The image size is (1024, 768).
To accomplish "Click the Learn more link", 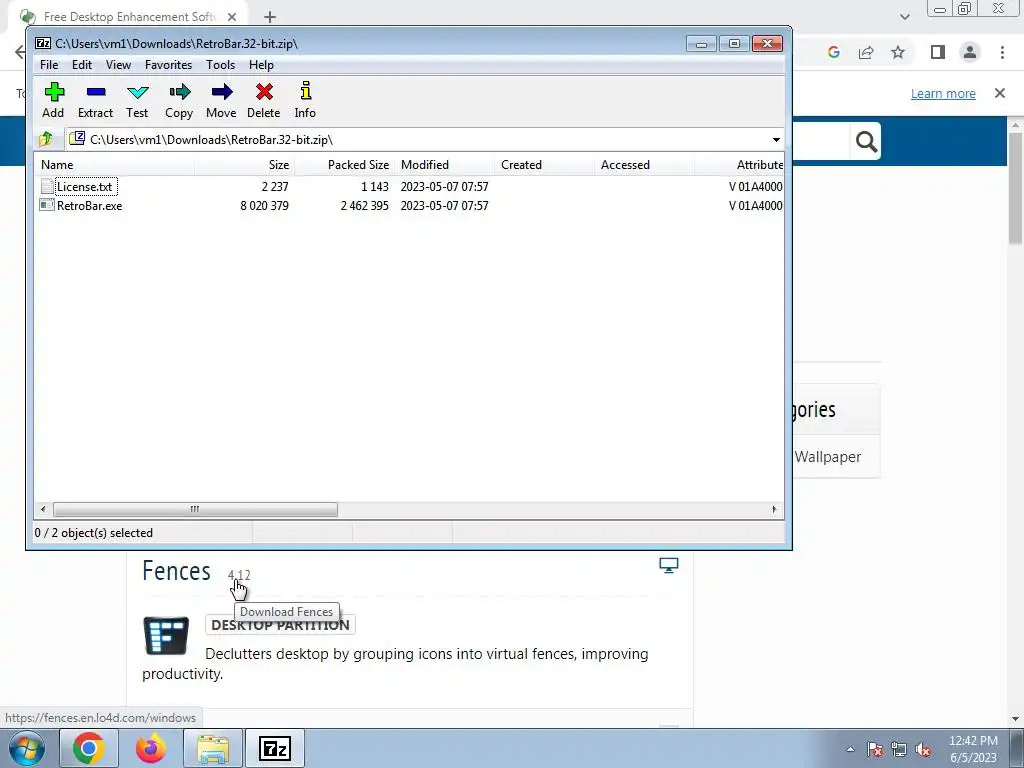I will [943, 93].
